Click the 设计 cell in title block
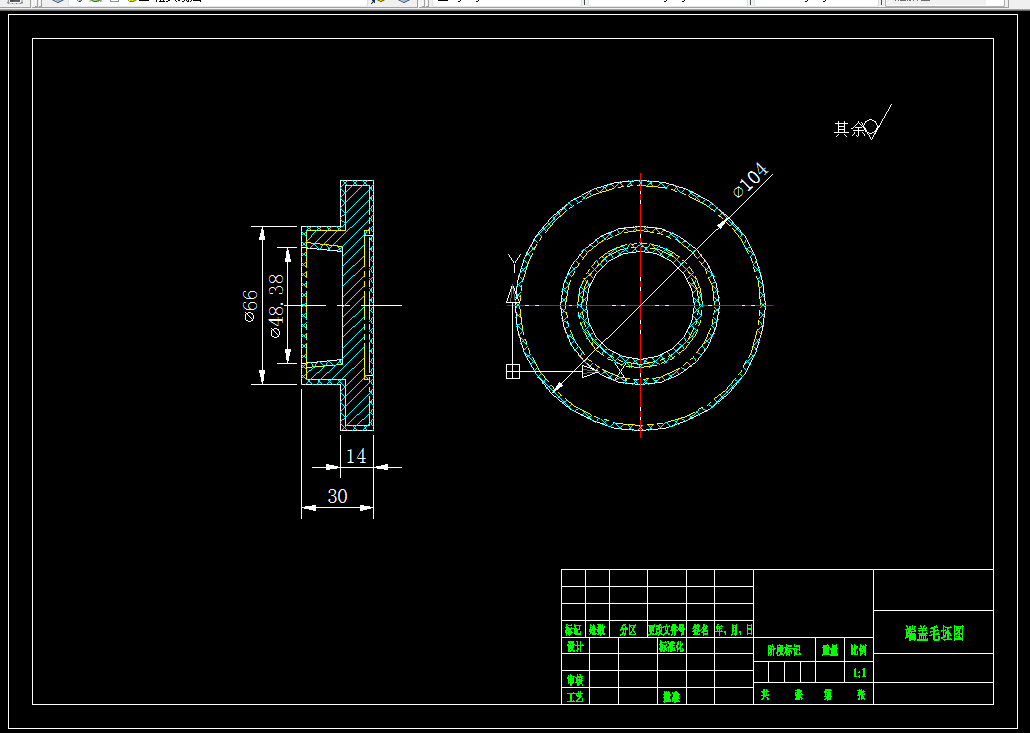This screenshot has height=733, width=1030. coord(575,646)
